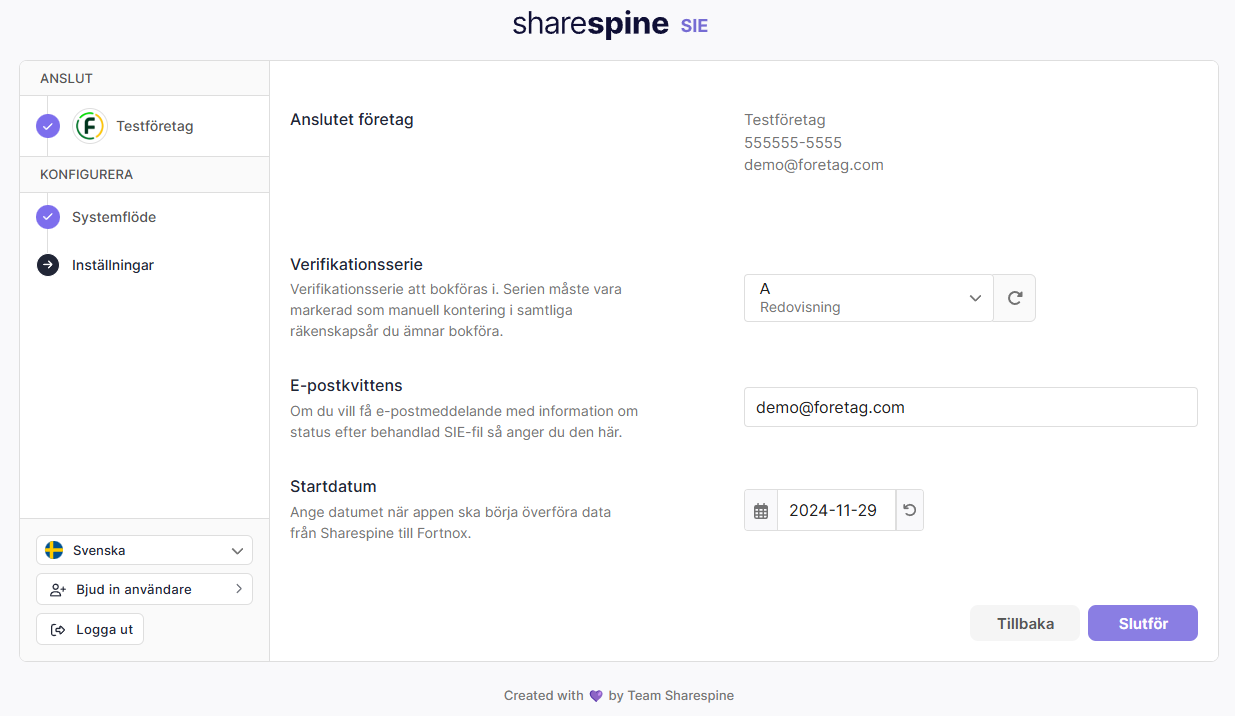This screenshot has width=1235, height=716.
Task: Click the company email demo@foretag.com under Testföretag
Action: 814,165
